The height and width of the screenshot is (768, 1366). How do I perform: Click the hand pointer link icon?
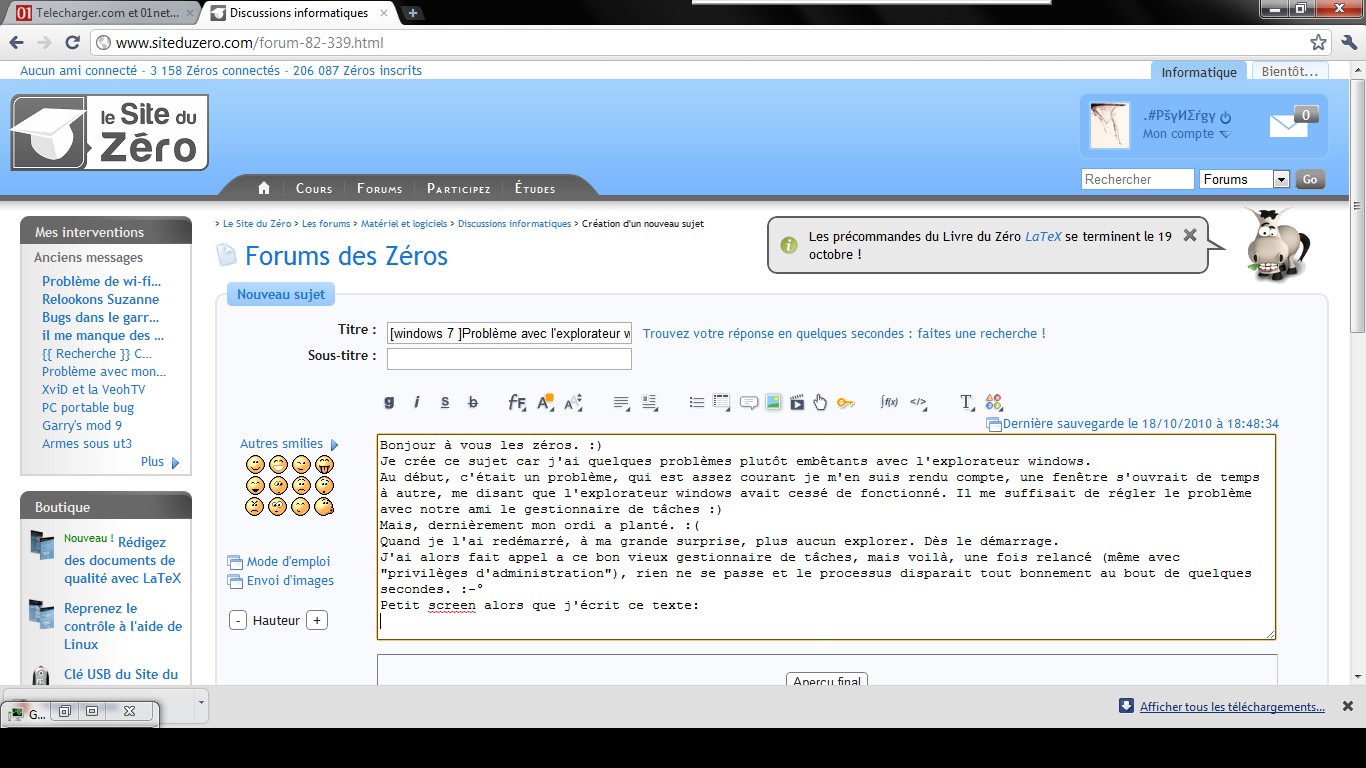[821, 402]
